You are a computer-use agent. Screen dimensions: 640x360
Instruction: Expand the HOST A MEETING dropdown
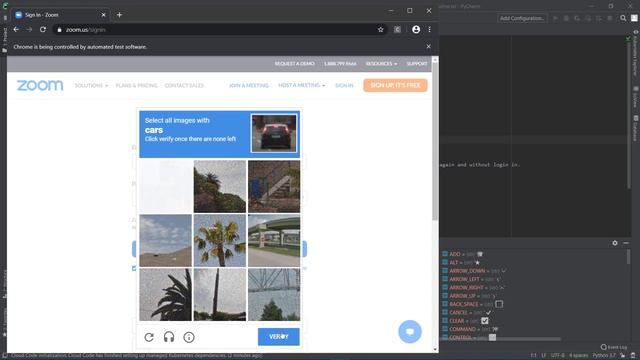[x=302, y=85]
